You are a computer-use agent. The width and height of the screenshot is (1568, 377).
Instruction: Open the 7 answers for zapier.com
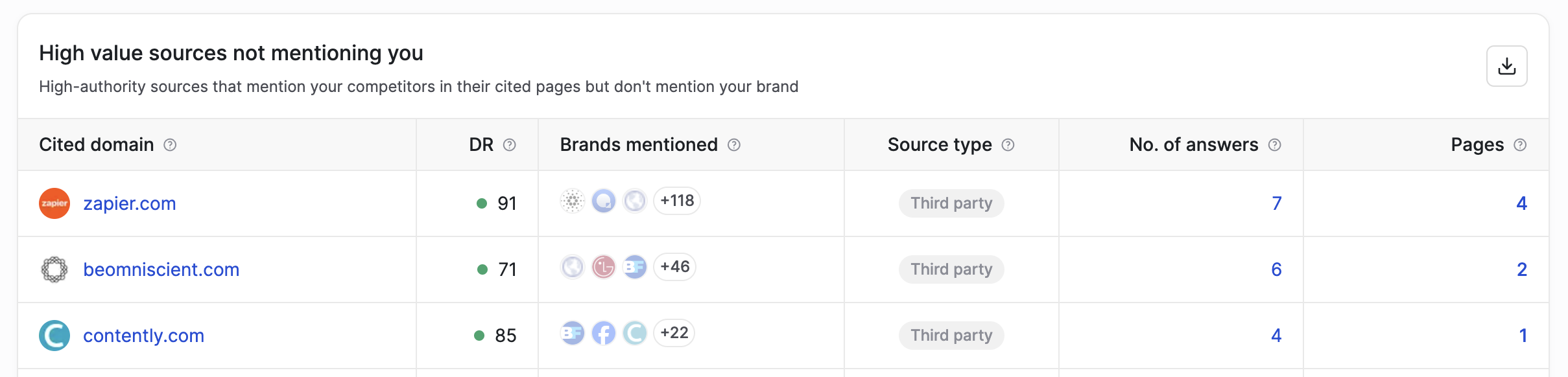pos(1277,203)
